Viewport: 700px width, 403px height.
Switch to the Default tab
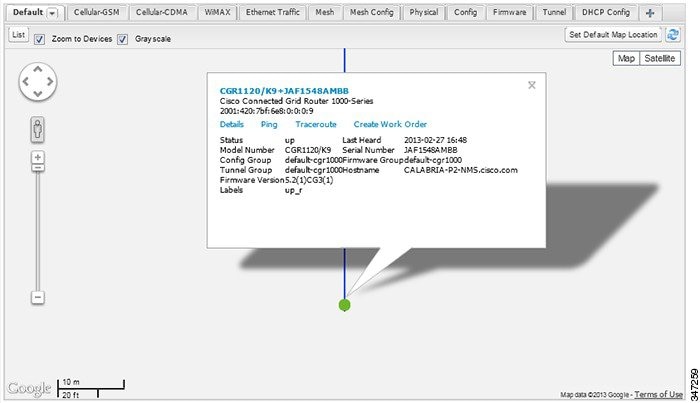pyautogui.click(x=35, y=12)
